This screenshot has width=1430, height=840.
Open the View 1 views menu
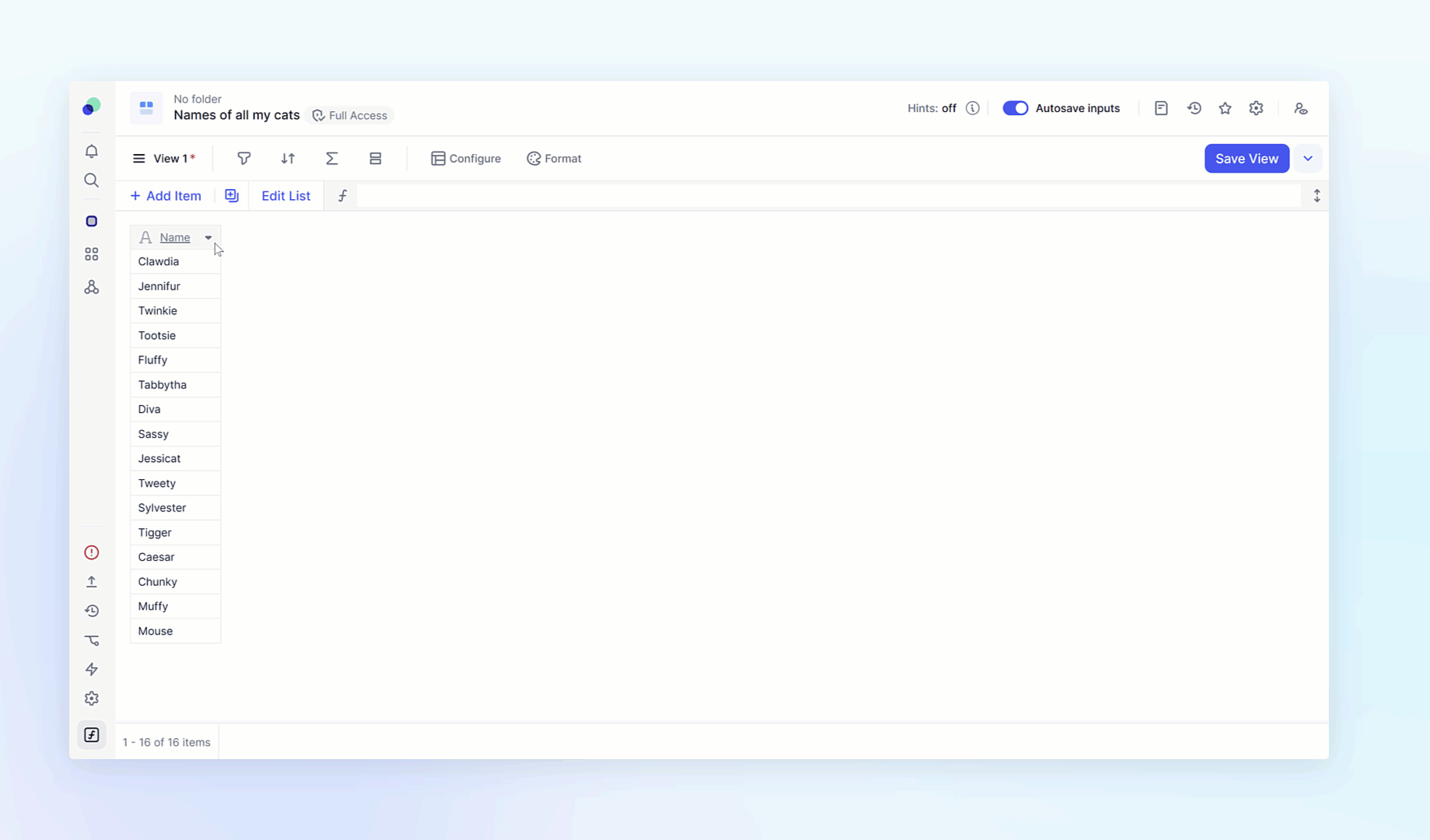point(163,159)
